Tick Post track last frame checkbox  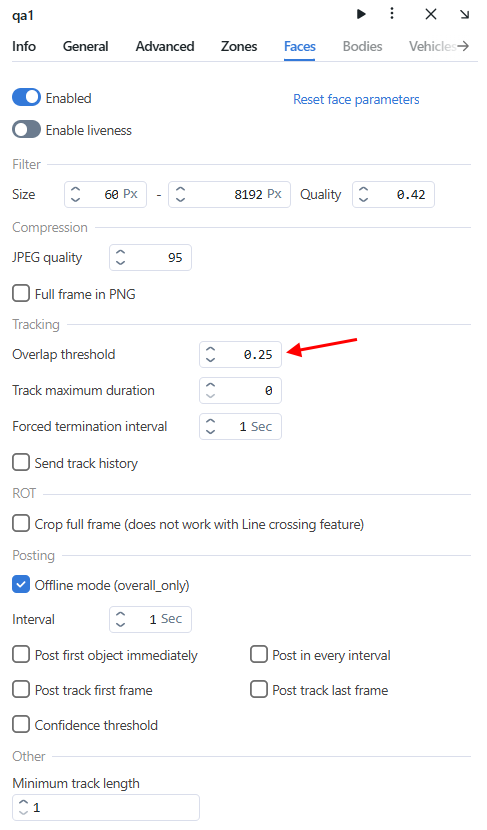259,689
